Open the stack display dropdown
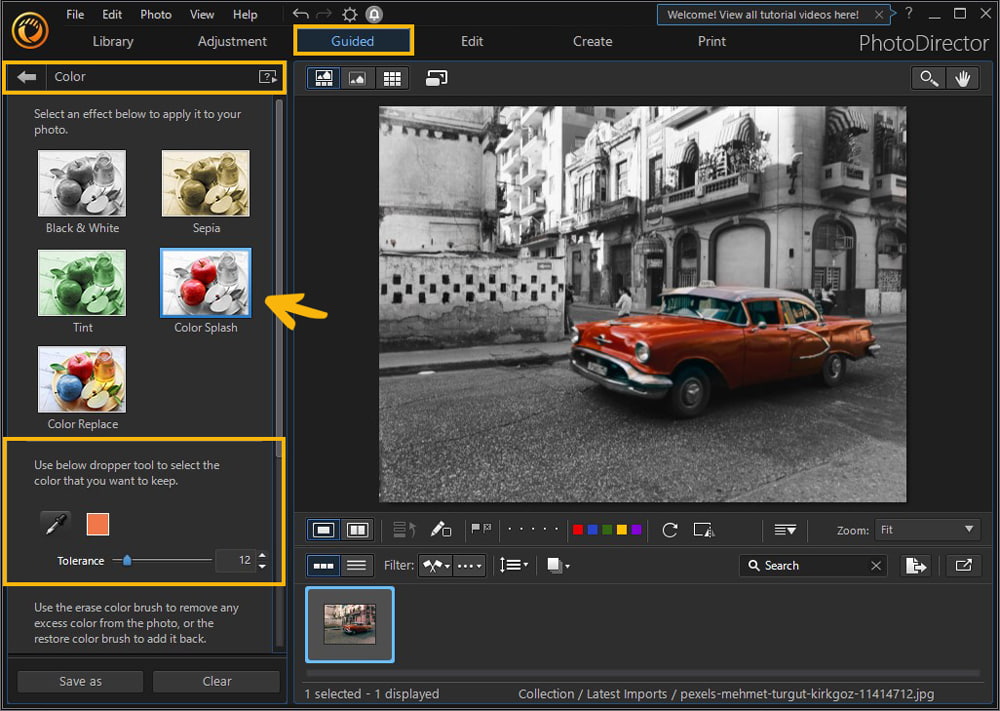The width and height of the screenshot is (1000, 711). 558,565
